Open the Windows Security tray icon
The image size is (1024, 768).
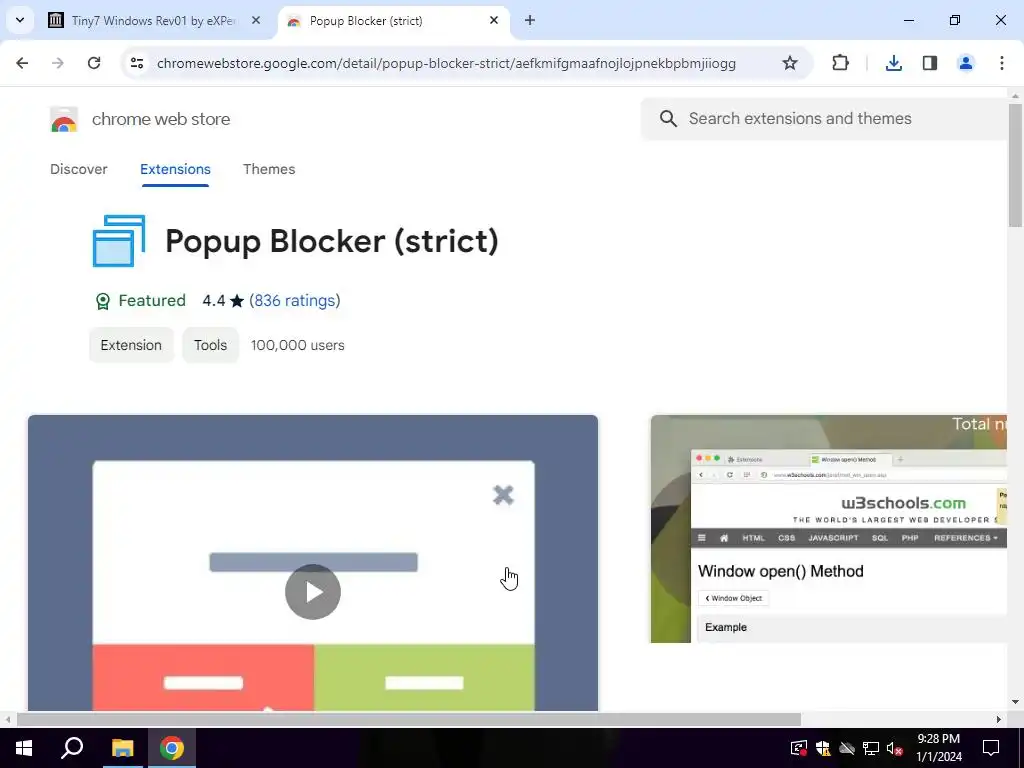click(x=823, y=748)
